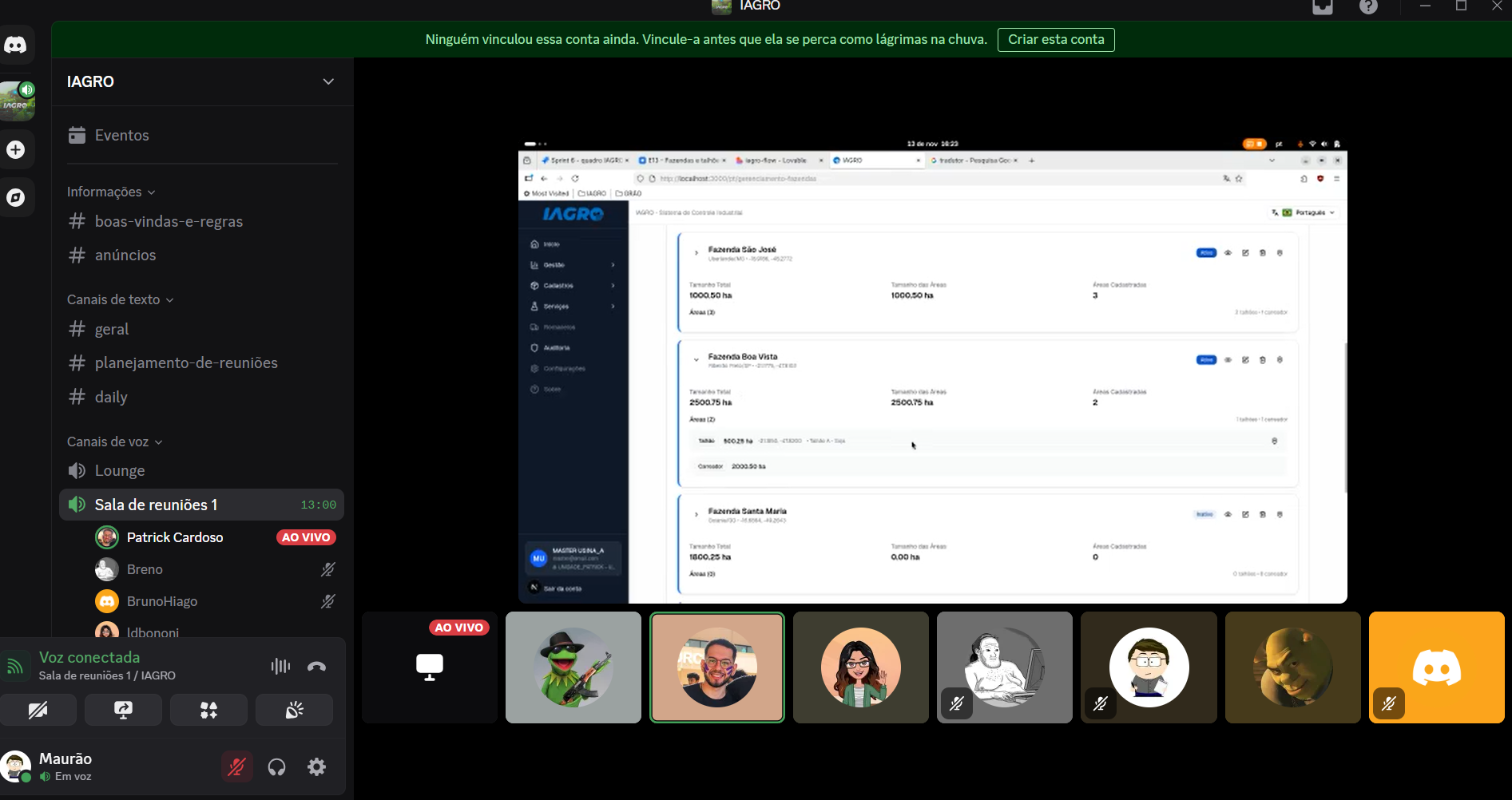Image resolution: width=1512 pixels, height=800 pixels.
Task: Open the soundboard icon
Action: click(x=294, y=710)
